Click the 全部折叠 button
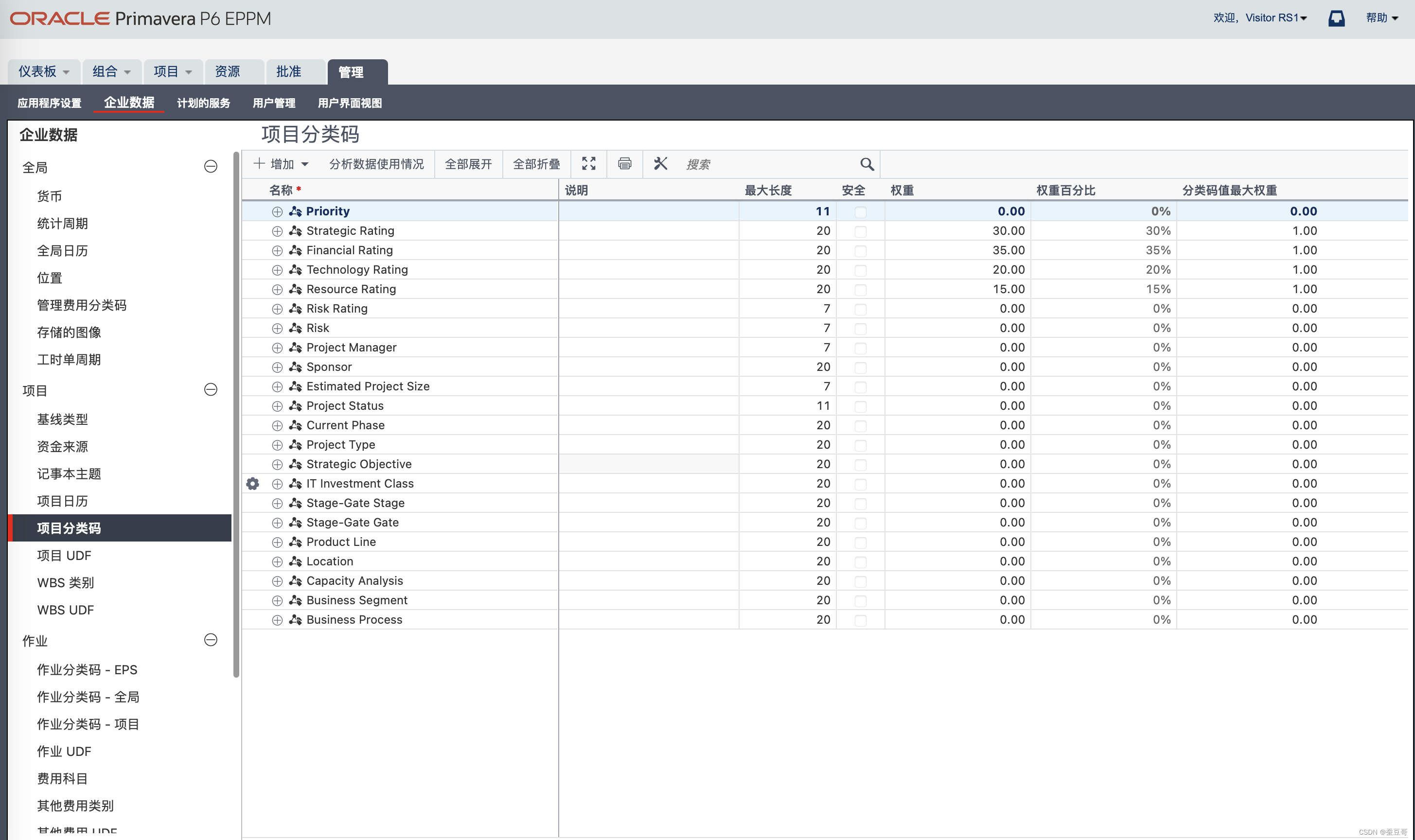Image resolution: width=1415 pixels, height=840 pixels. tap(536, 164)
